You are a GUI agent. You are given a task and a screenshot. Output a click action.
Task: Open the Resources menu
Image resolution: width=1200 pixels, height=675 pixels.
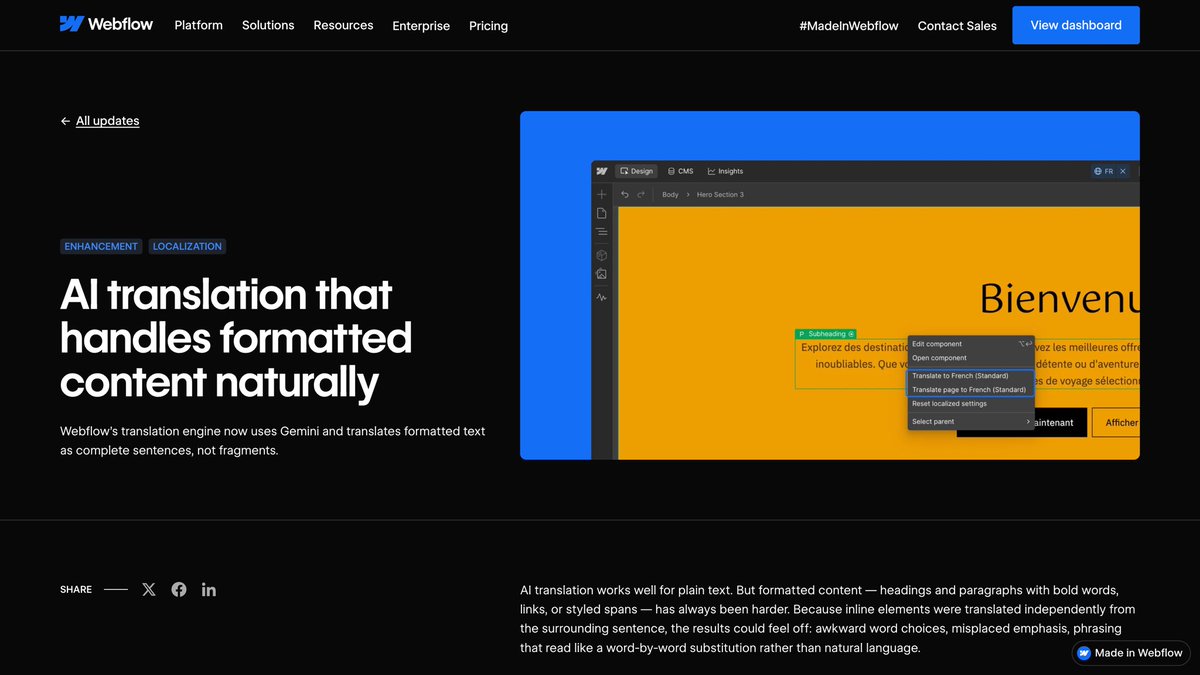coord(343,25)
